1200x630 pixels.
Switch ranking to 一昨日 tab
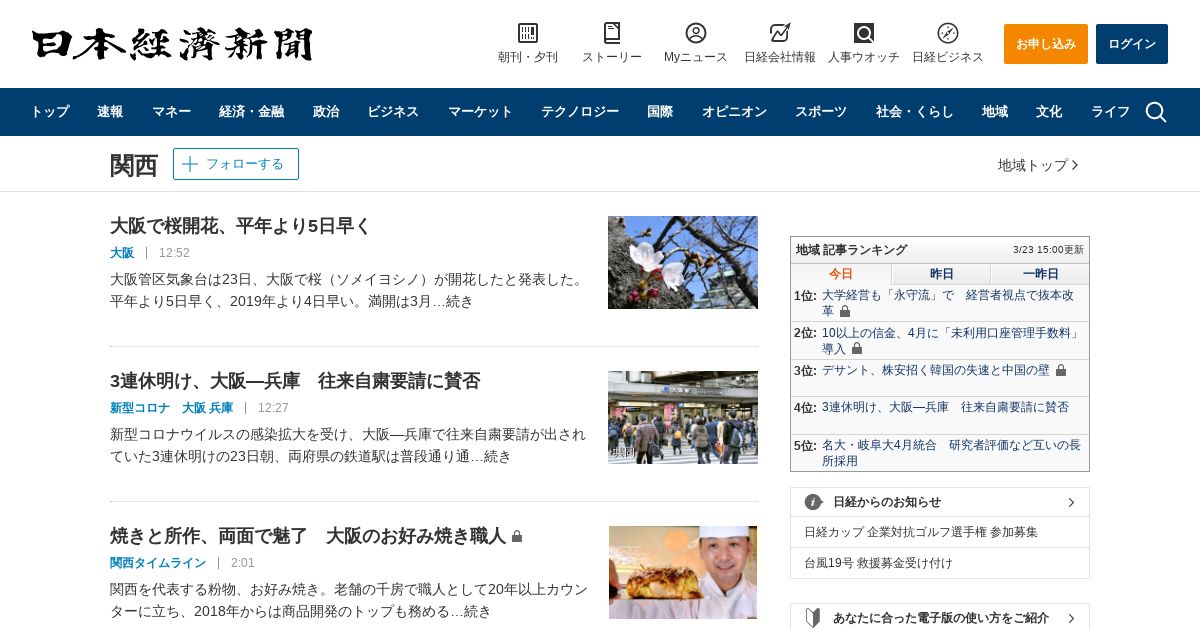coord(1040,274)
